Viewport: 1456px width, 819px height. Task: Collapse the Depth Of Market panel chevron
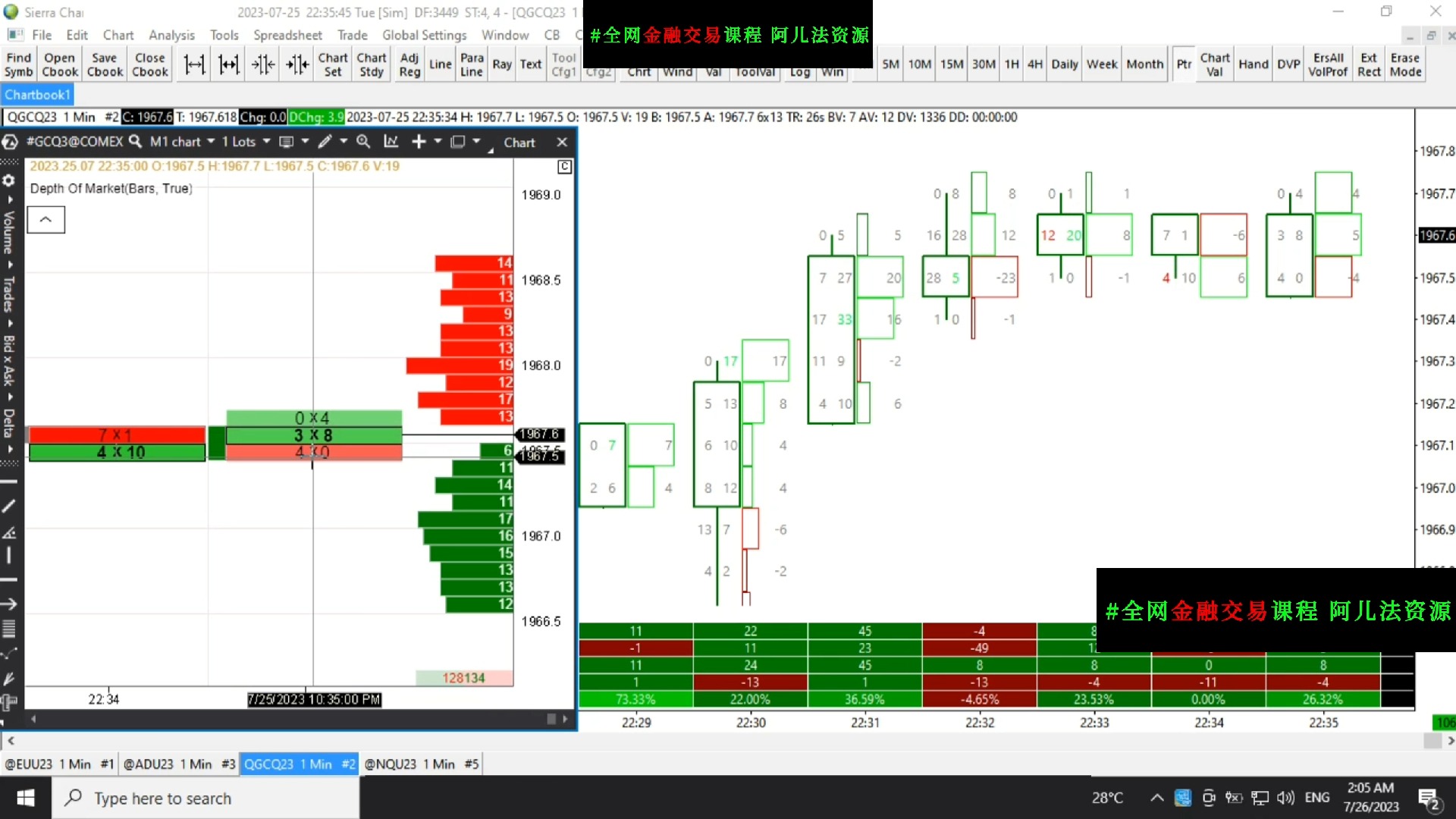45,220
